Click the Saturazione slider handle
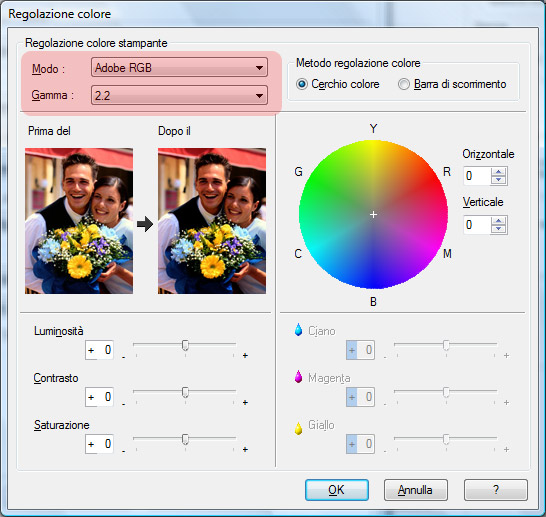 (x=186, y=439)
